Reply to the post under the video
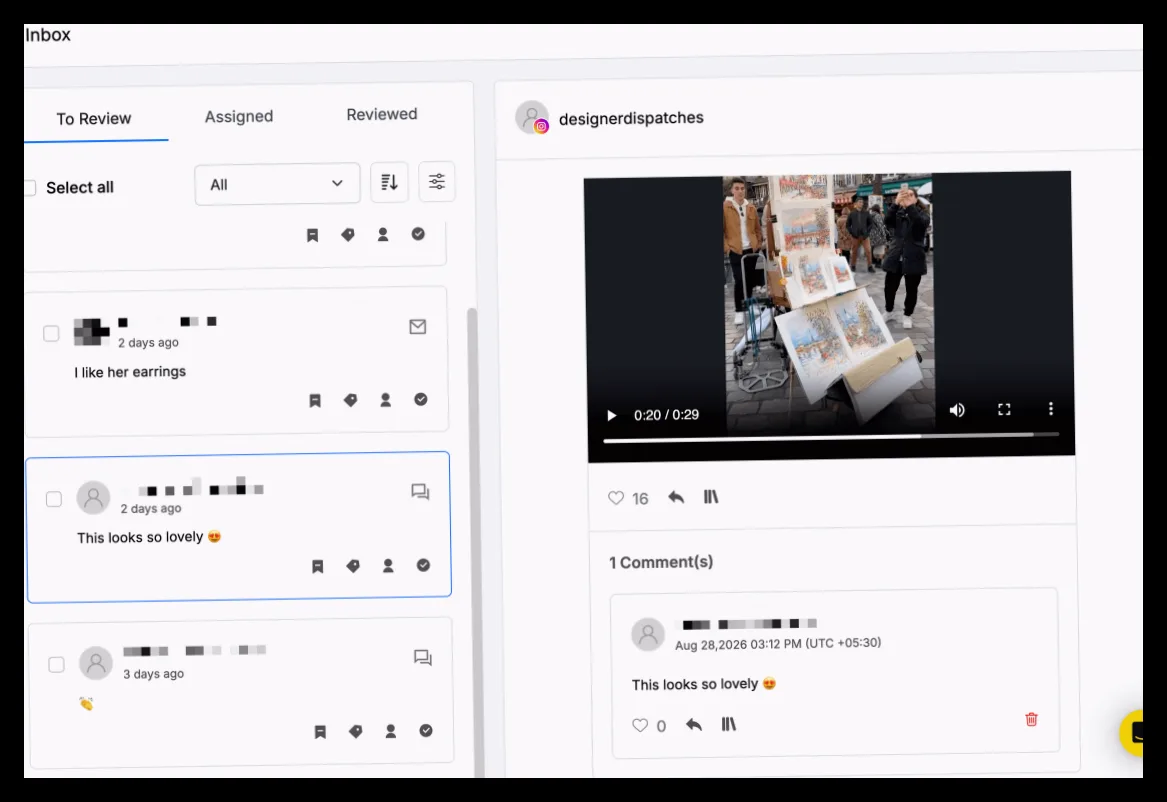 [x=676, y=497]
